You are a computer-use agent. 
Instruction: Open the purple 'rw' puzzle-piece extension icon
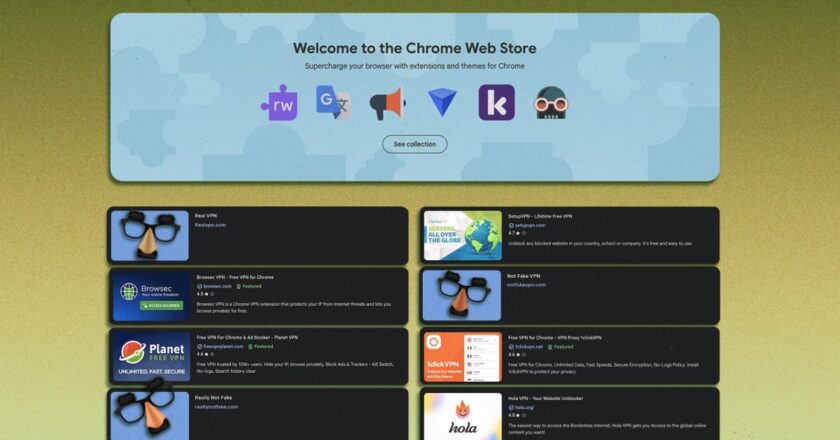tap(280, 102)
